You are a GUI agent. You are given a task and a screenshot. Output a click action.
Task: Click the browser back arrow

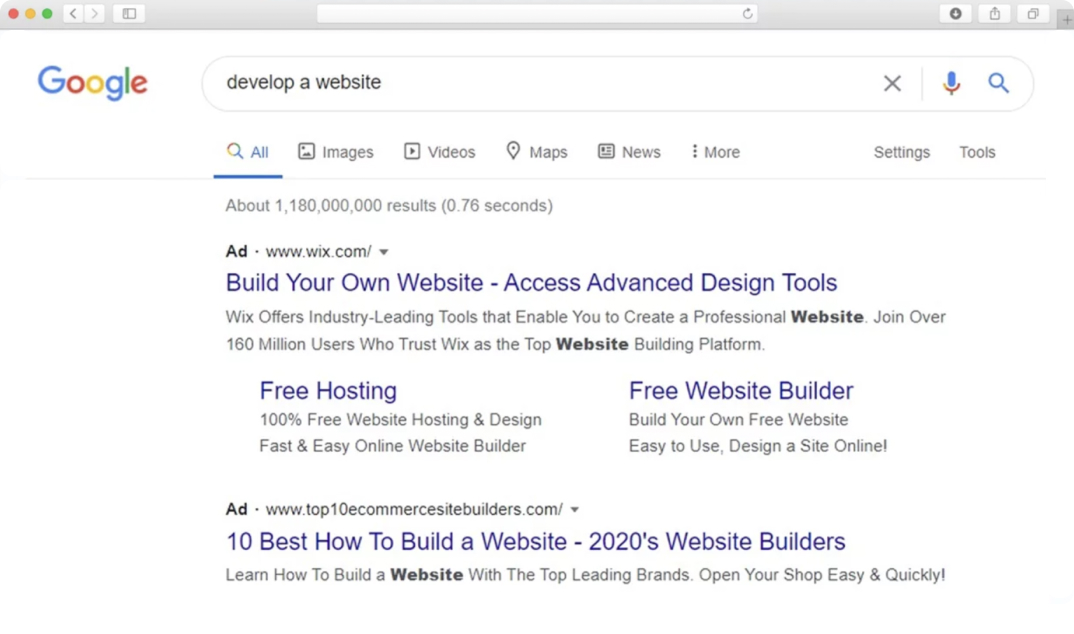click(x=73, y=14)
